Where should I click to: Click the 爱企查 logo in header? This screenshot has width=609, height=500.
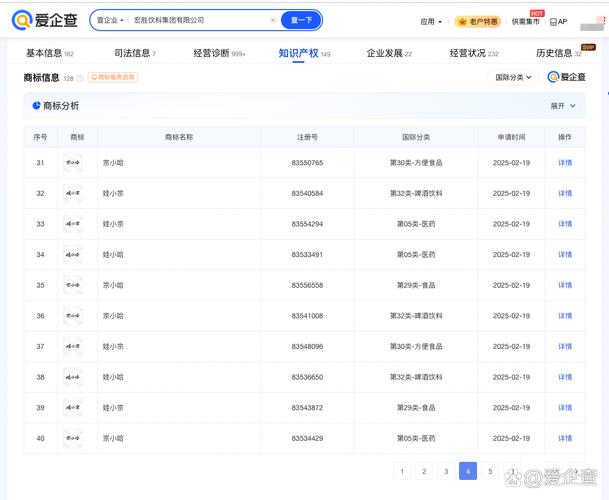[x=45, y=20]
